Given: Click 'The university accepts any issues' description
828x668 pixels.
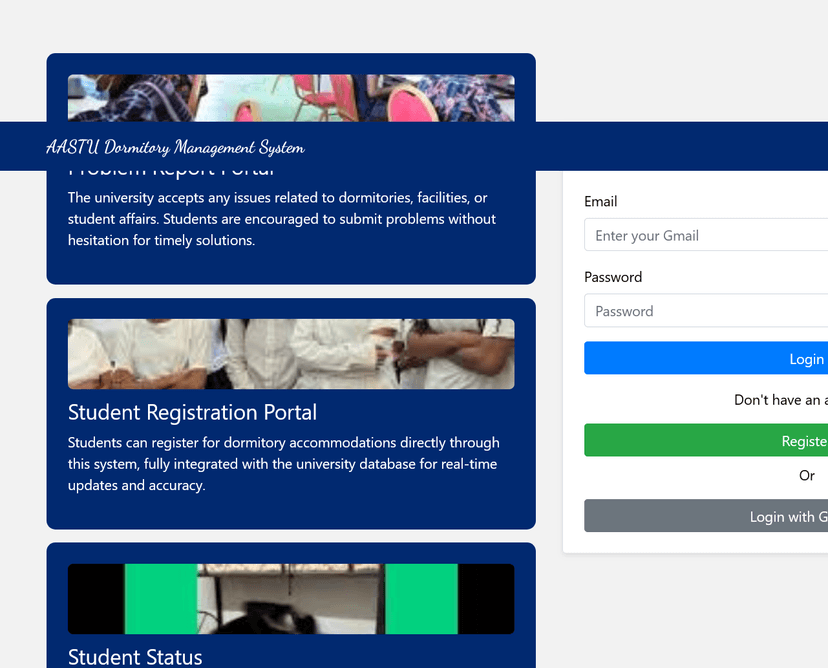Looking at the screenshot, I should pyautogui.click(x=282, y=219).
